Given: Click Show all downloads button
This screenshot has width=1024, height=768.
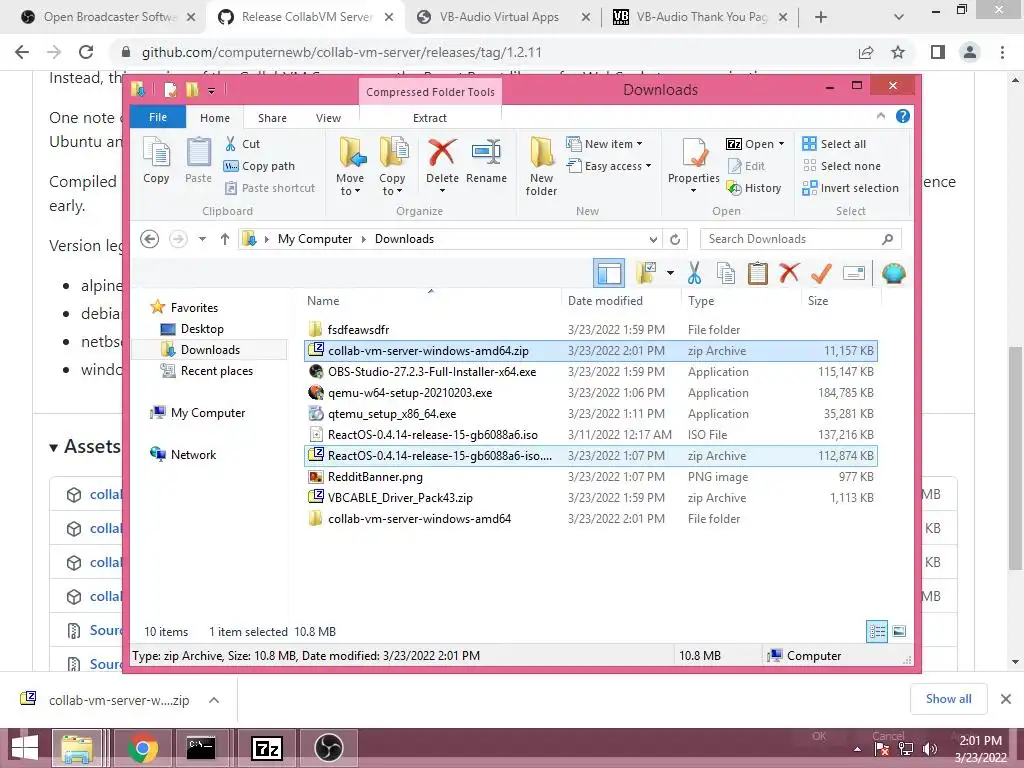Looking at the screenshot, I should pyautogui.click(x=948, y=699).
